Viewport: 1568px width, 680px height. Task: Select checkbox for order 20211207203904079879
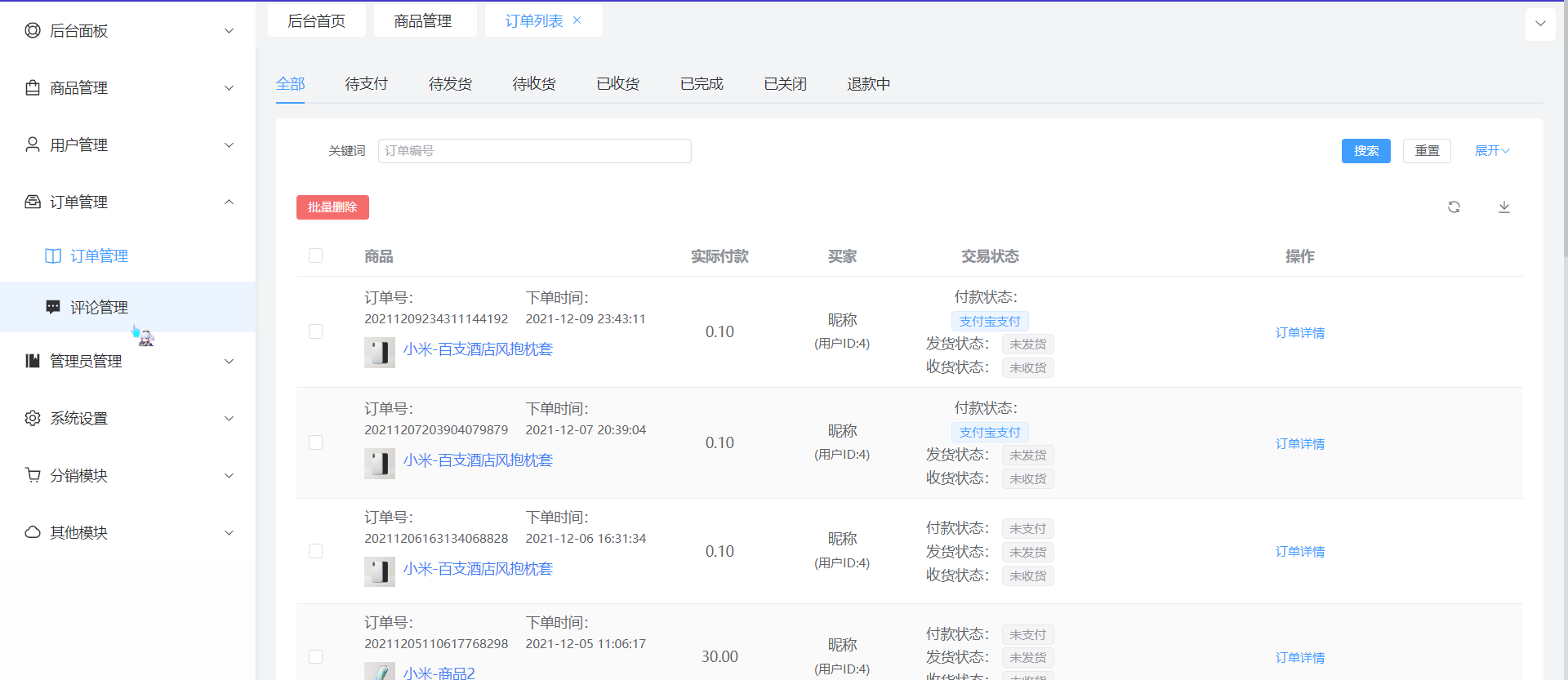[x=316, y=442]
